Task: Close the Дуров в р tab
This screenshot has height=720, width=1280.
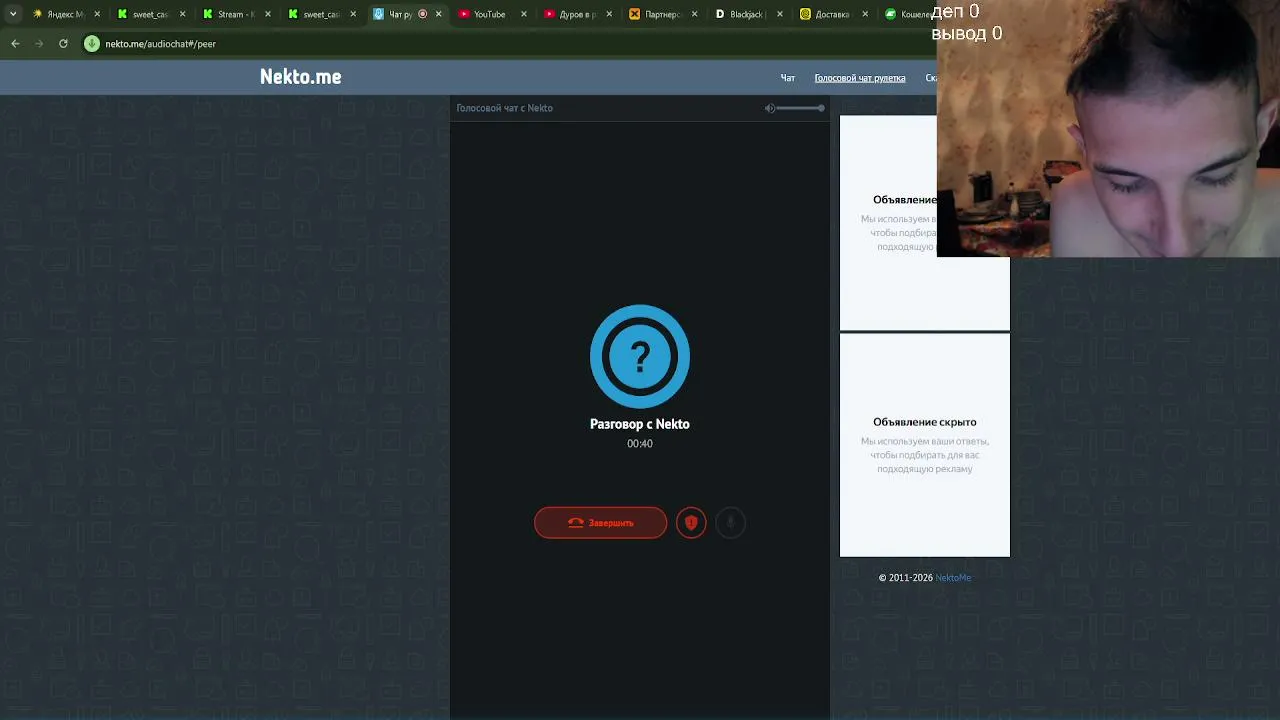Action: pos(609,14)
